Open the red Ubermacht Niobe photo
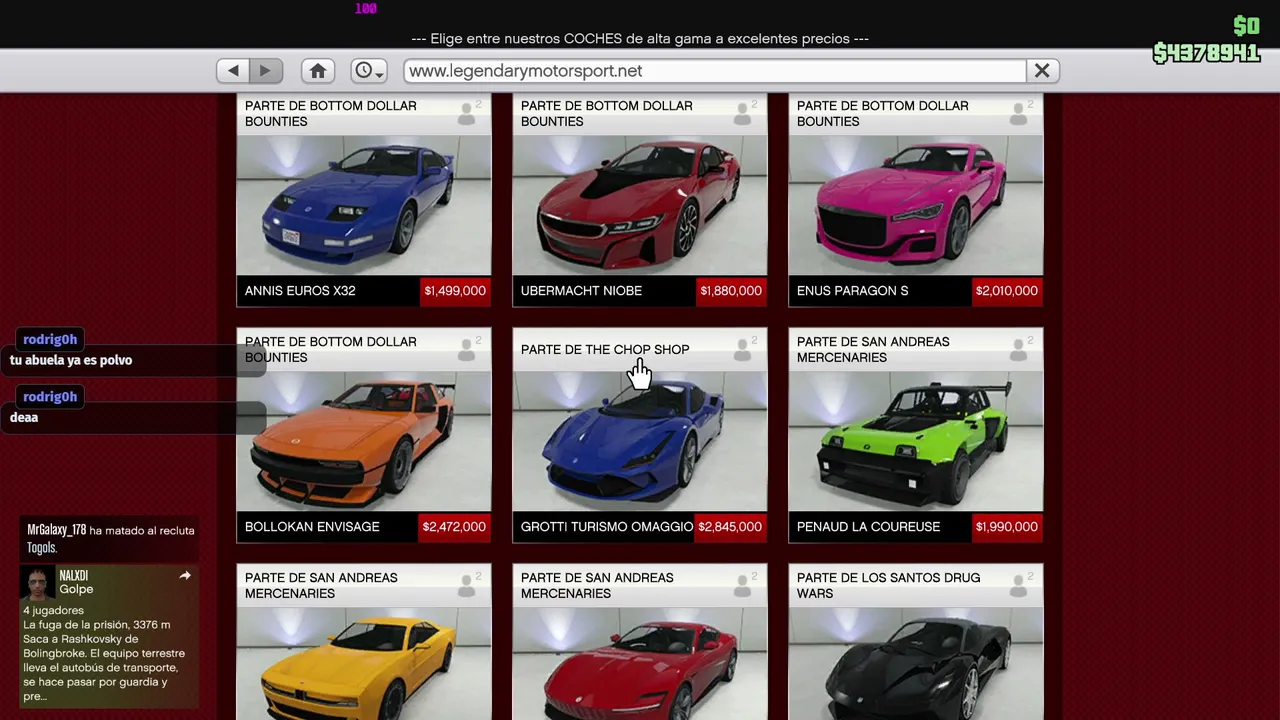This screenshot has height=720, width=1280. coord(640,205)
